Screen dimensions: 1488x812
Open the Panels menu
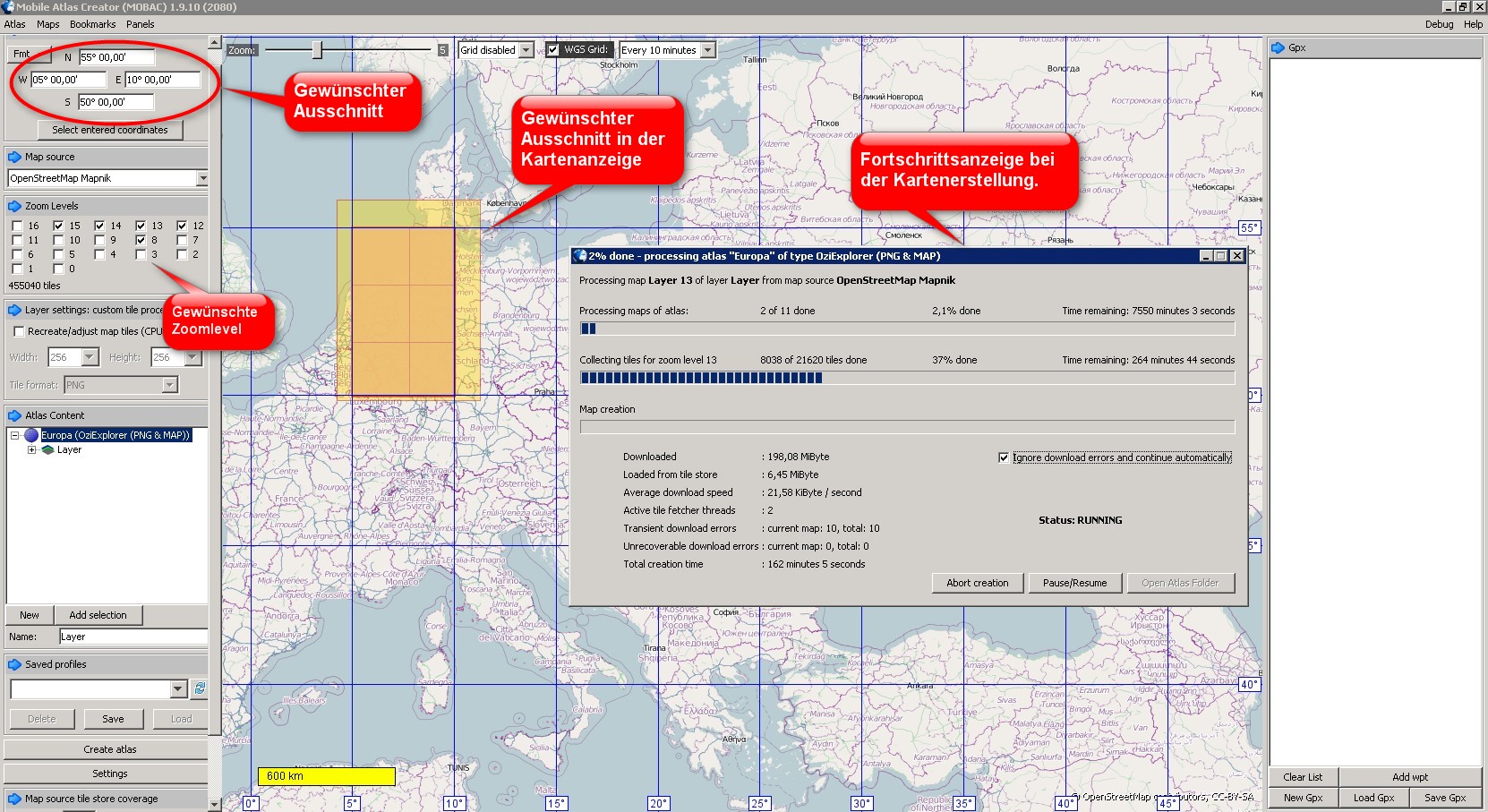[x=140, y=24]
